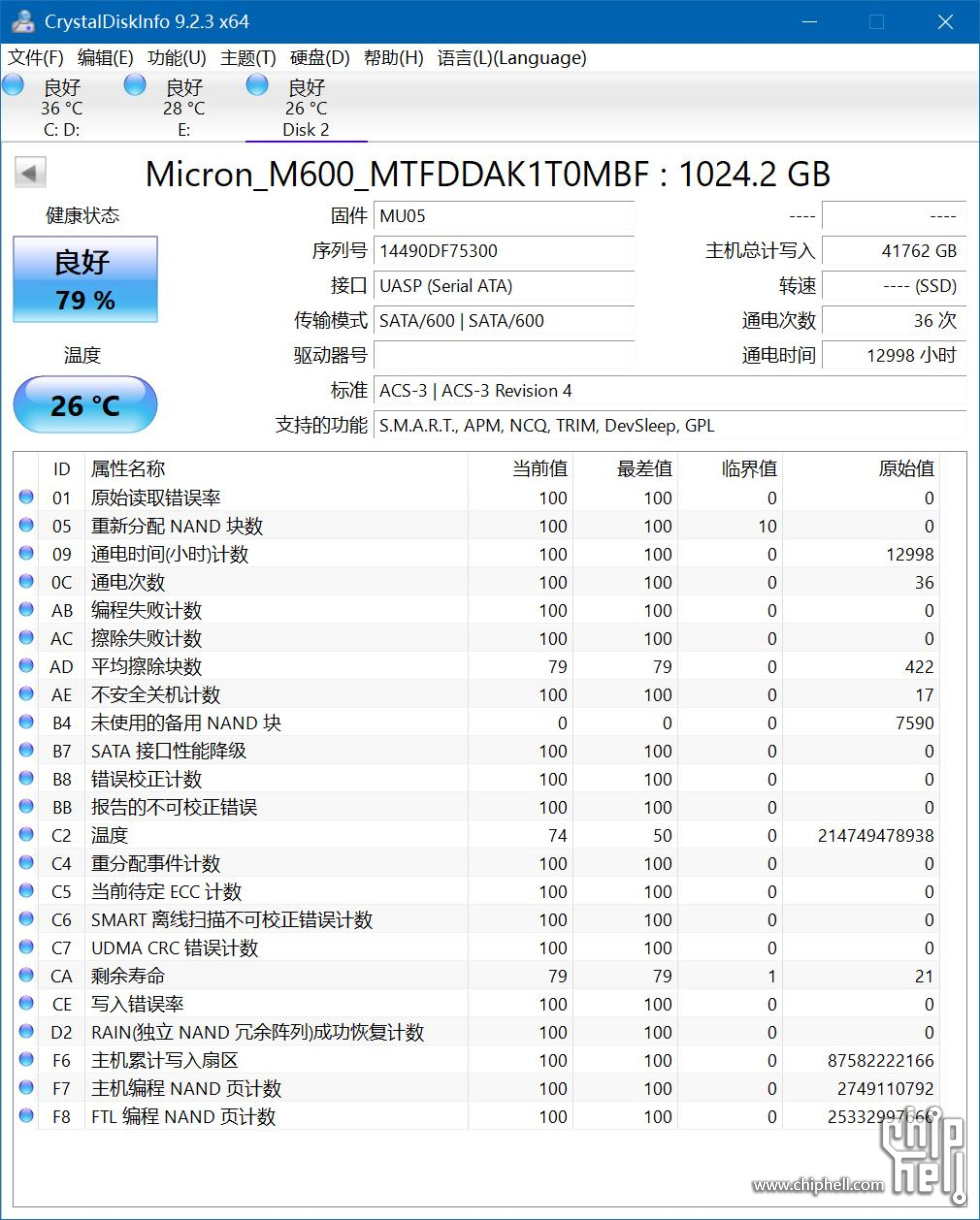
Task: Click status dot for F8 FTL 编程 NAND 页计数
Action: 26,1116
